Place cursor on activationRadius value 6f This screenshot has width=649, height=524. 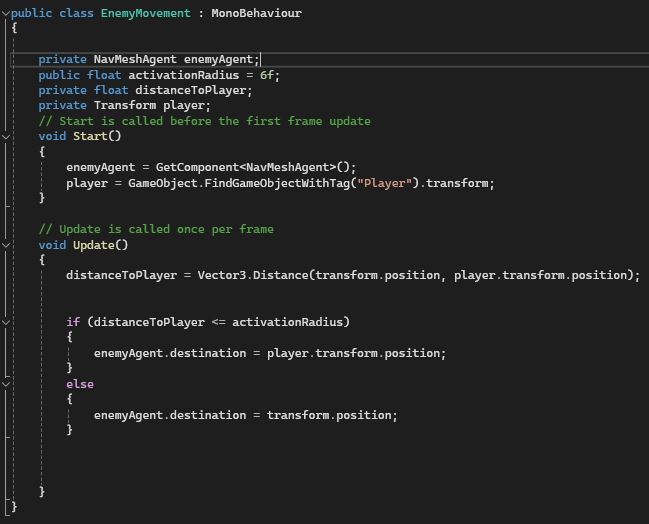point(268,75)
